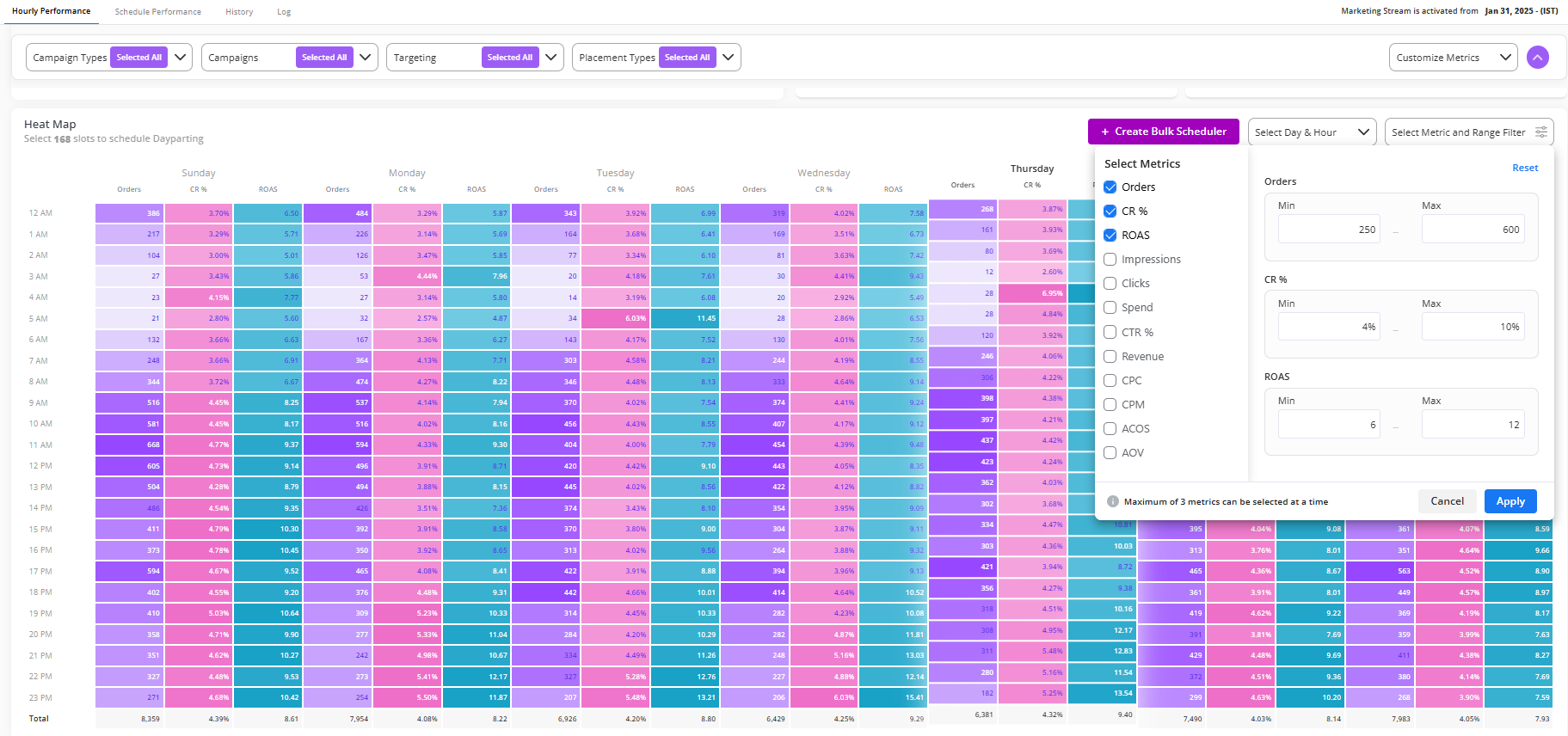The image size is (1568, 736).
Task: Click Create Bulk Scheduler button
Action: point(1163,132)
